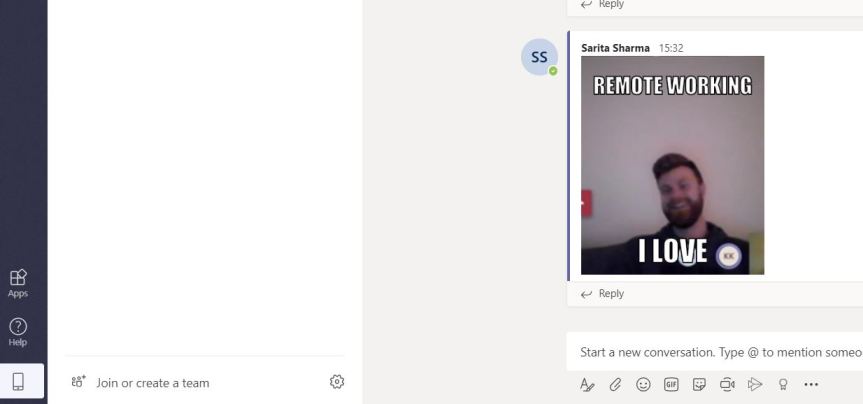Click the download mobile app icon
Image resolution: width=863 pixels, height=404 pixels.
coord(18,381)
